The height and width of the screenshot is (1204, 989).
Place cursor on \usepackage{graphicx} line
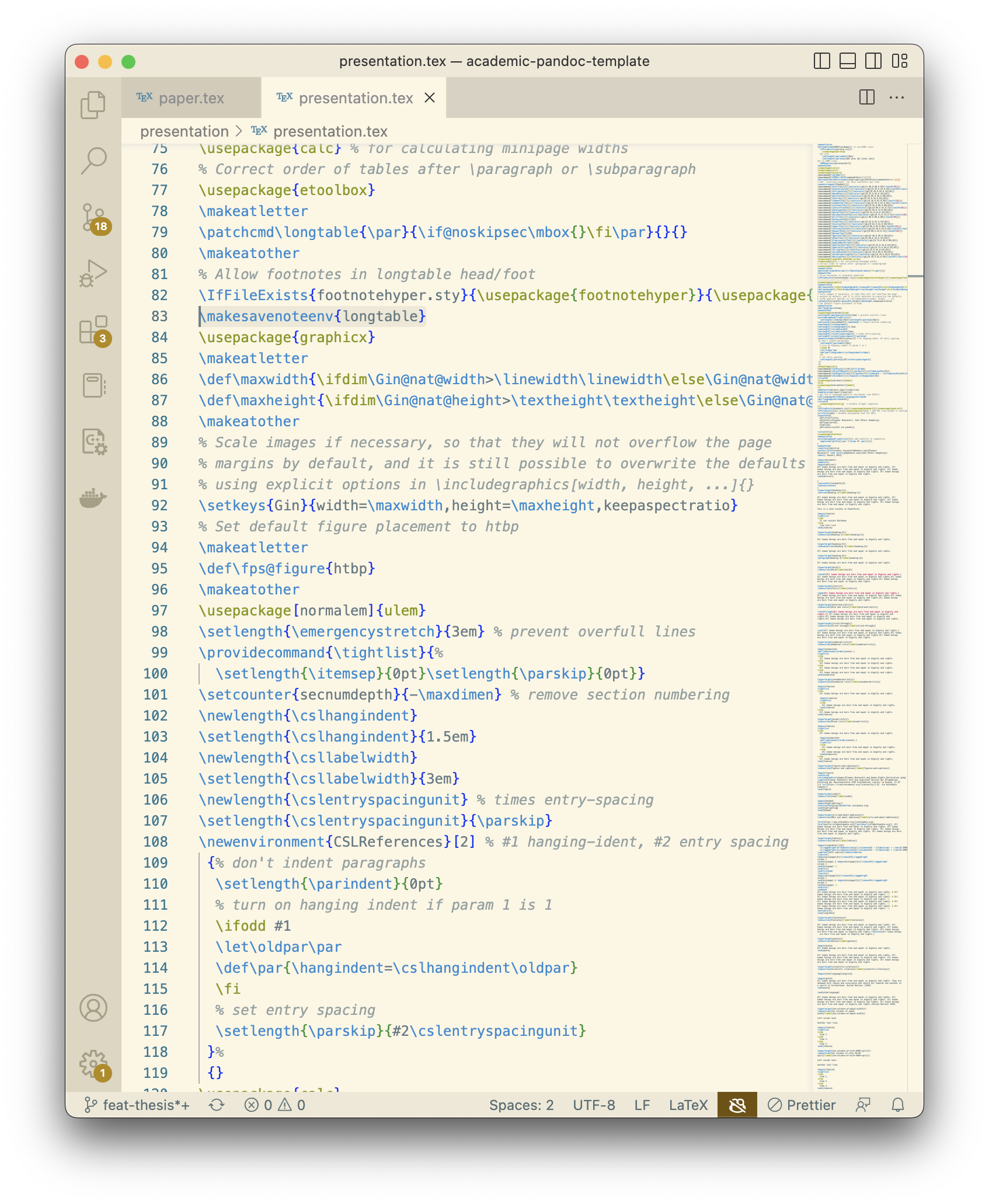(x=287, y=337)
